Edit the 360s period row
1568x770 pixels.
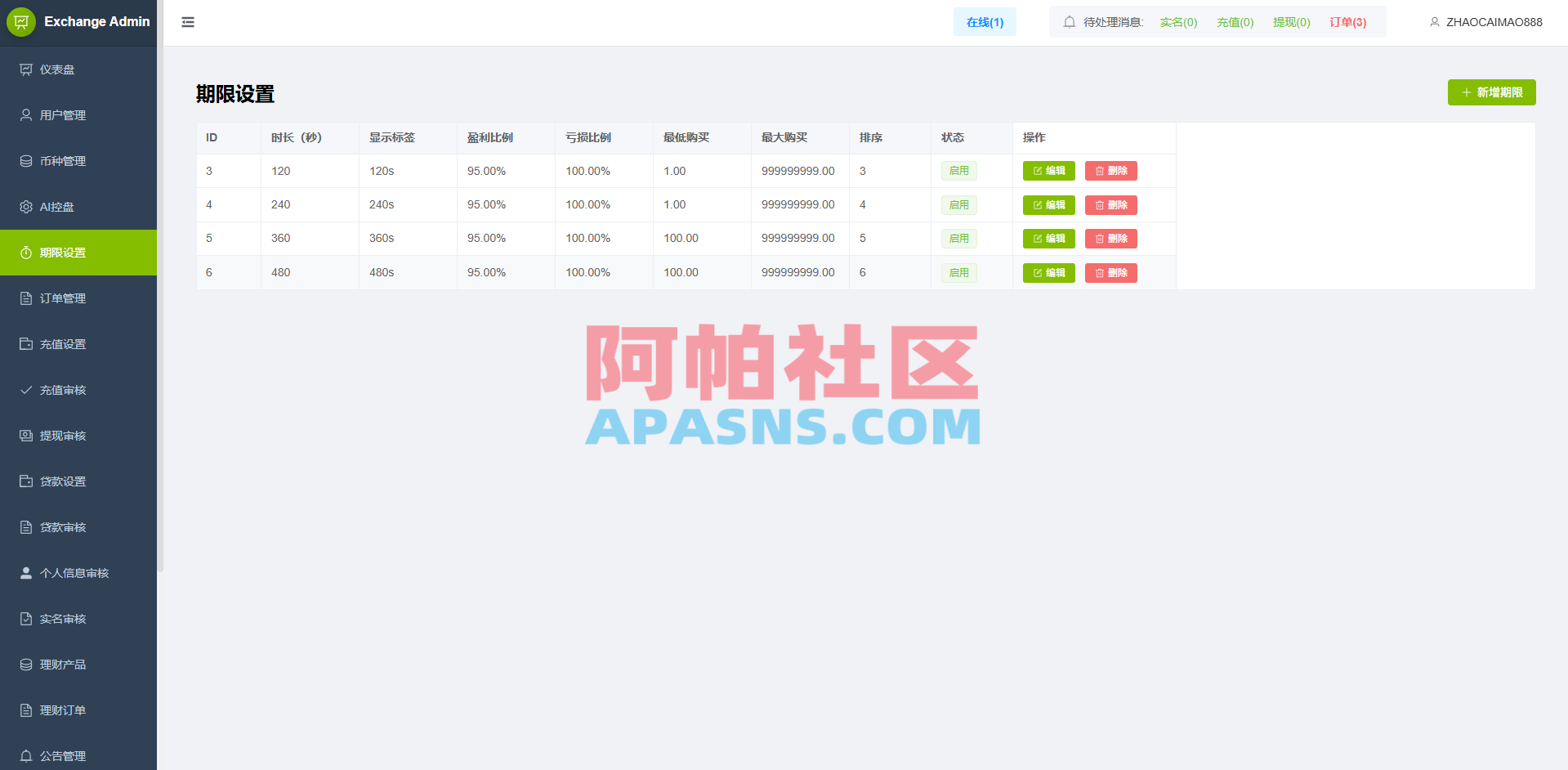click(x=1048, y=239)
